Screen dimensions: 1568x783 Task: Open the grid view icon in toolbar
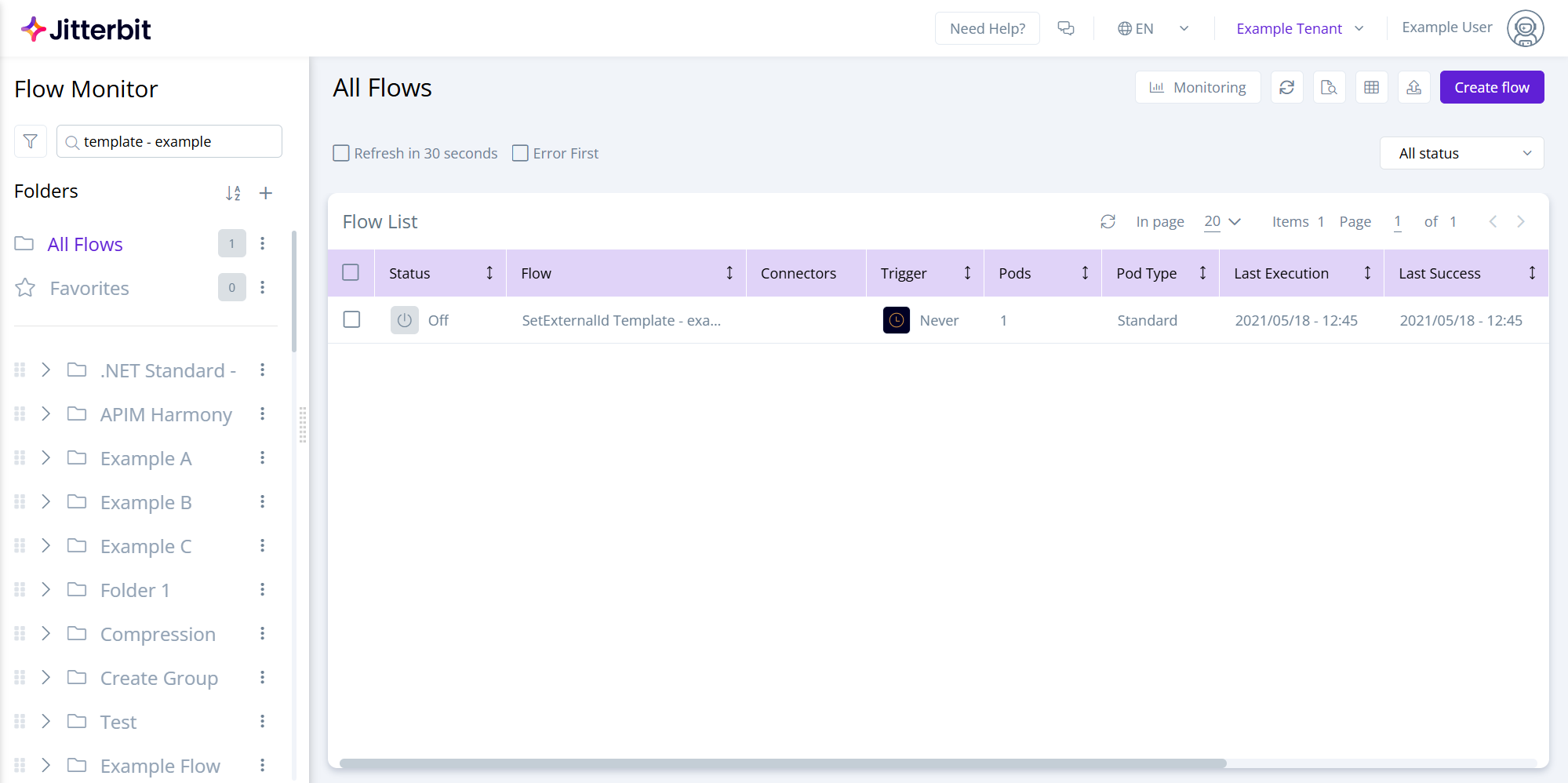coord(1371,87)
